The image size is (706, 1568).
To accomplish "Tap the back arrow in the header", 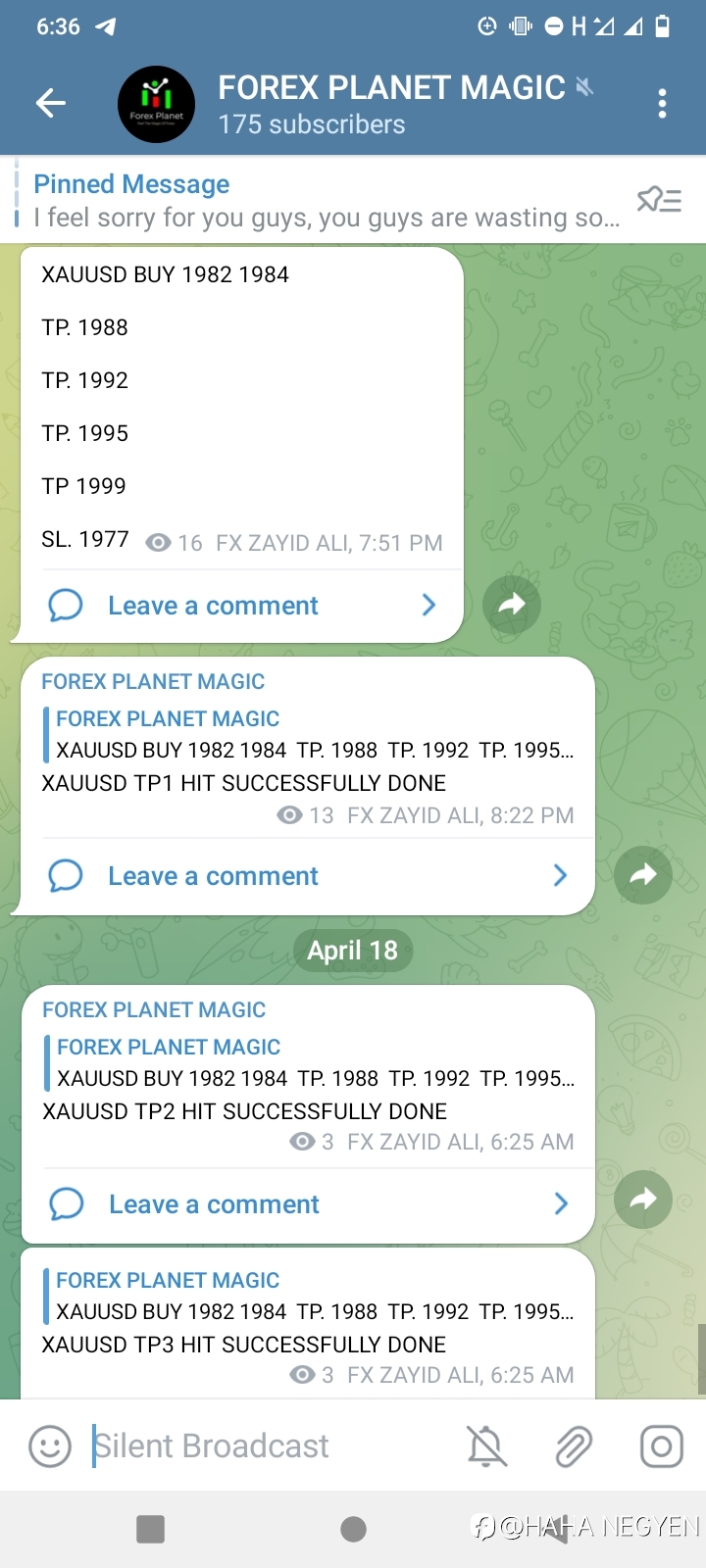I will tap(50, 103).
